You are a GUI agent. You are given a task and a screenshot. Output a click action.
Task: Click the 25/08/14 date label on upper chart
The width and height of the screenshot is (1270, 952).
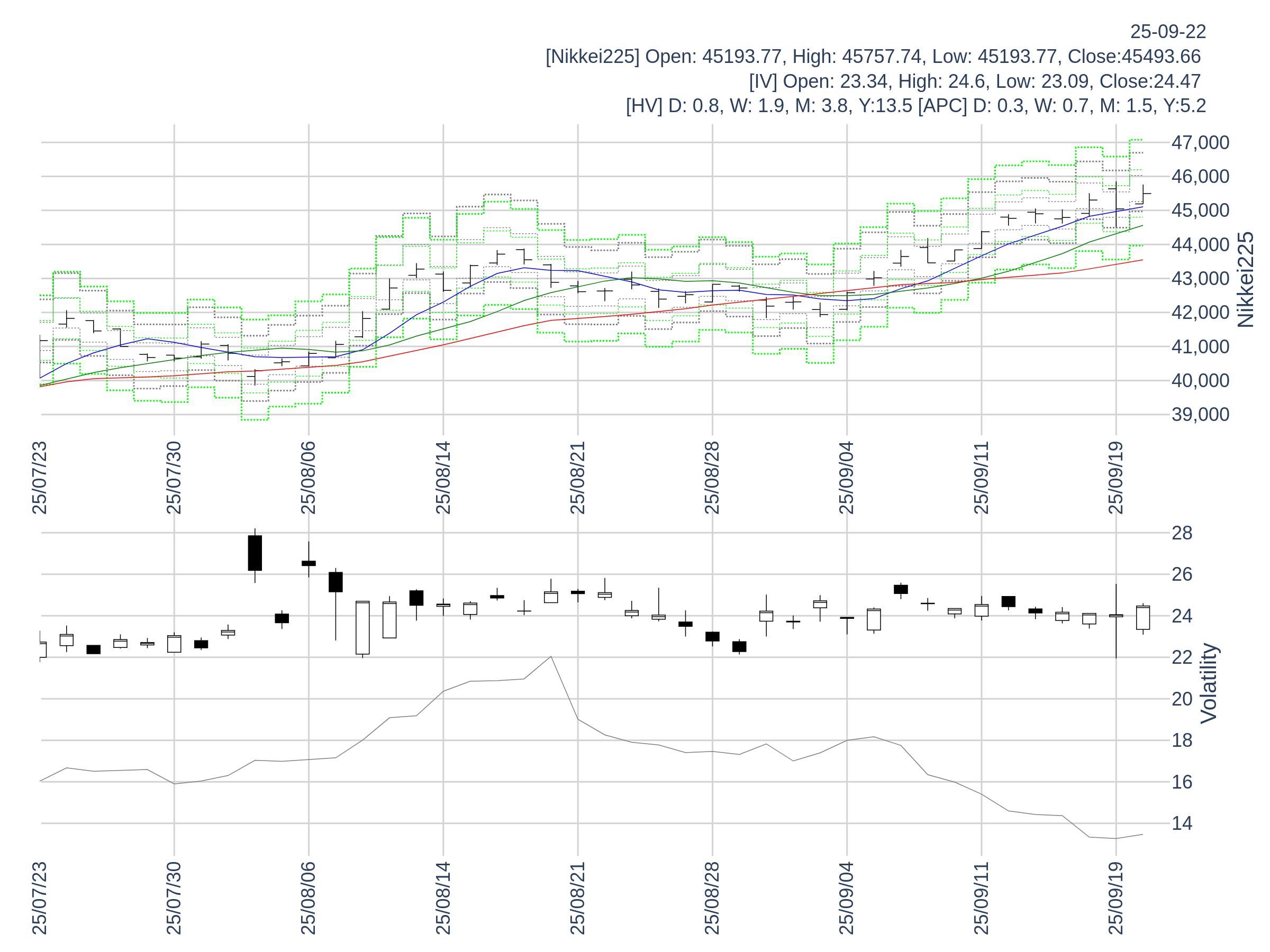click(x=443, y=478)
